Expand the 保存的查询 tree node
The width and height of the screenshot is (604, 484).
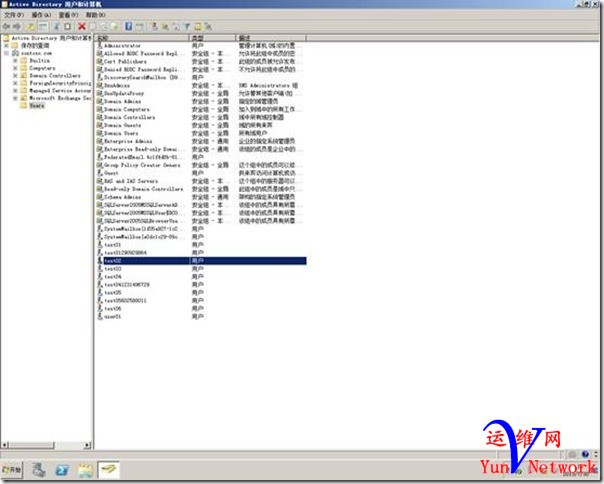[6, 45]
